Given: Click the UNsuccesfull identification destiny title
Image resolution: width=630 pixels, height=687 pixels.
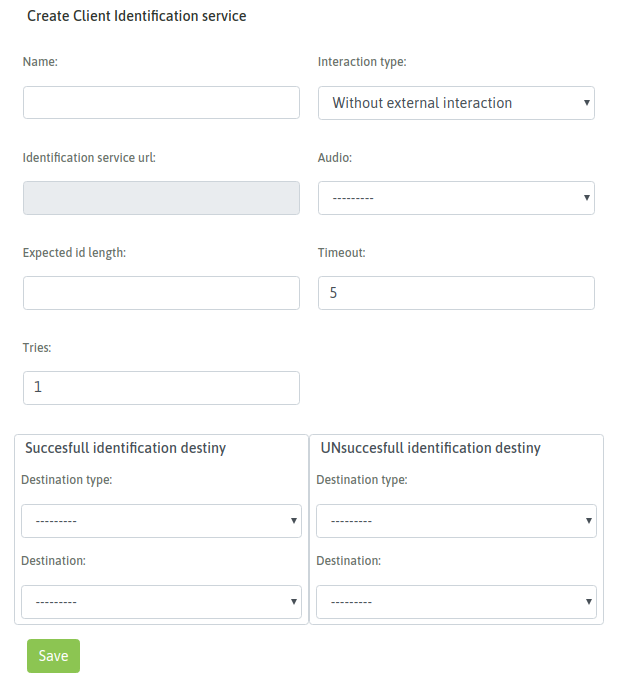Looking at the screenshot, I should click(x=431, y=448).
